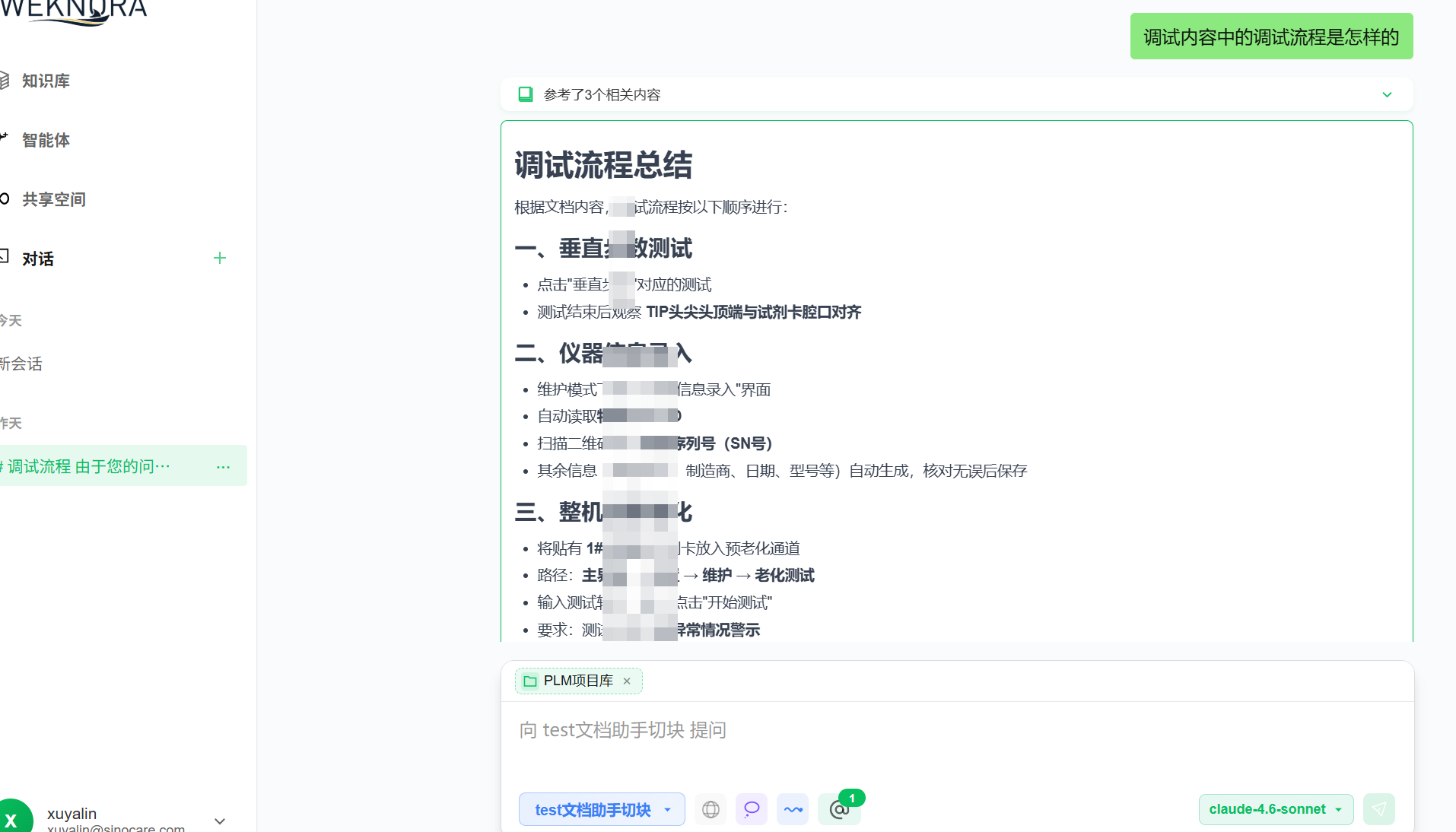Select the 调试流程 conversation from yesterday
The image size is (1456, 832).
(87, 465)
